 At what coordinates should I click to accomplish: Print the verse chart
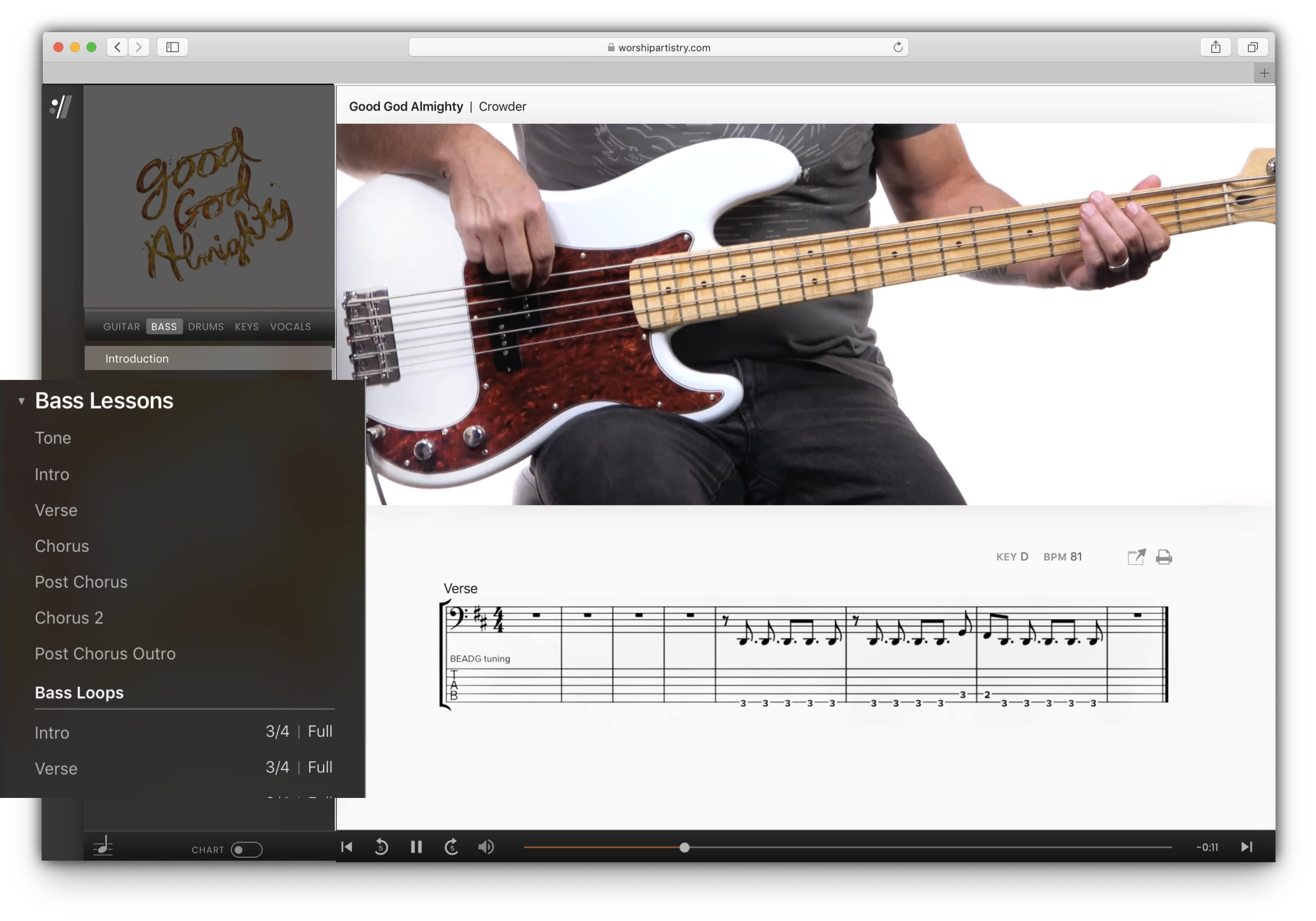click(x=1164, y=557)
